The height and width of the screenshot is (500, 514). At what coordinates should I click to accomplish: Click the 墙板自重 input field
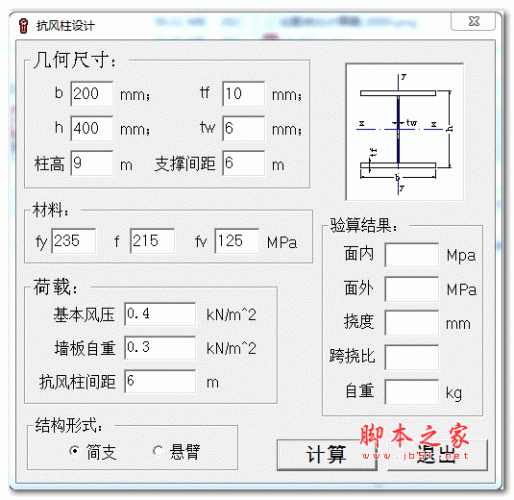coord(160,348)
